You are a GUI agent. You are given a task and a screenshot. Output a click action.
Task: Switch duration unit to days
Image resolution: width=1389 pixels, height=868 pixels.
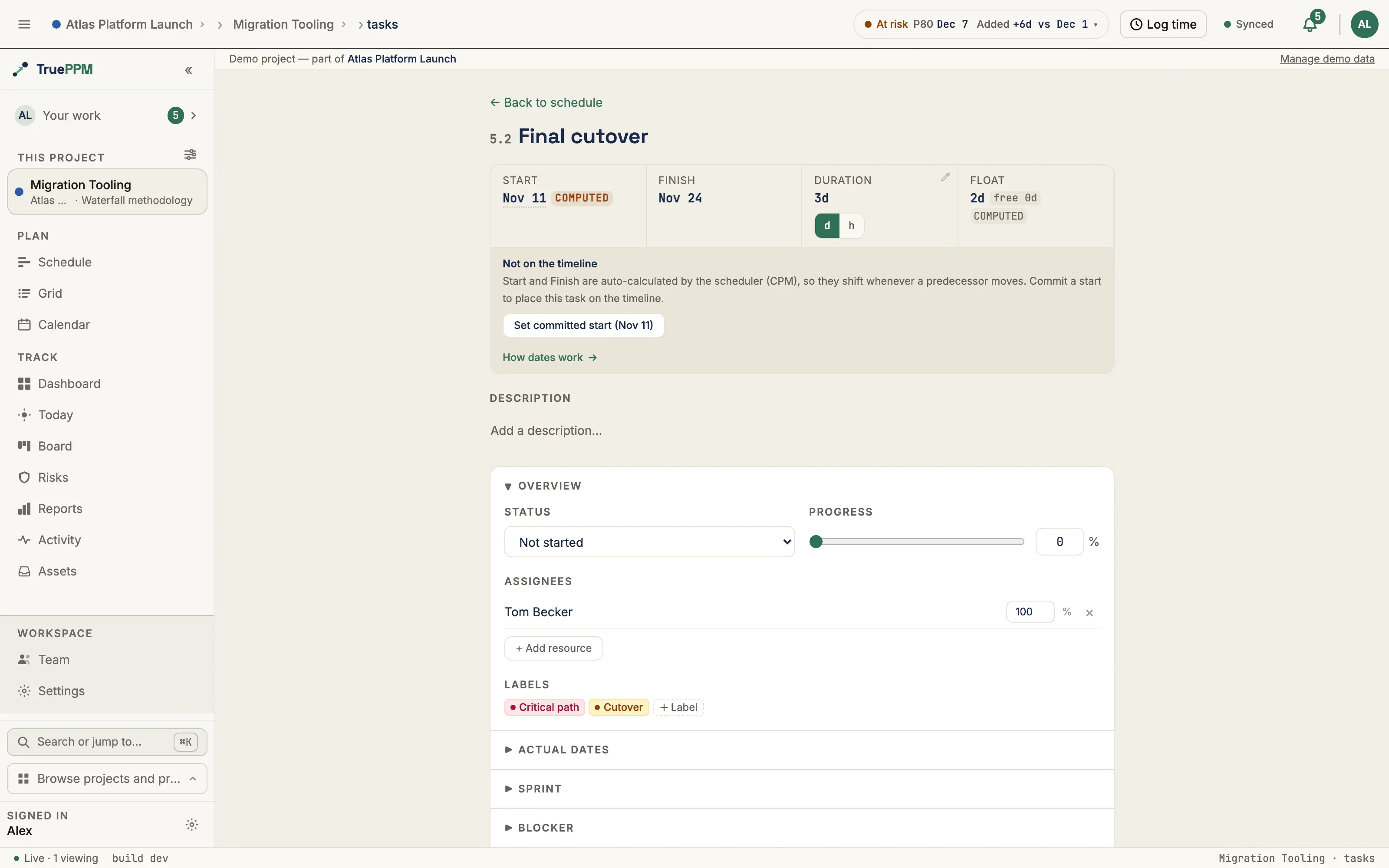827,226
